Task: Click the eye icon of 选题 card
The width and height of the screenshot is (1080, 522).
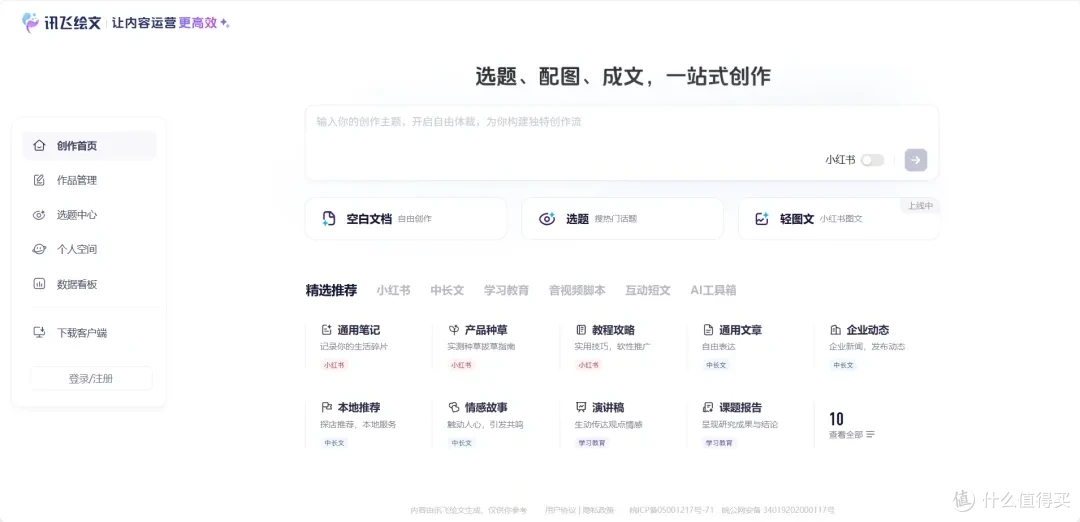Action: click(x=547, y=219)
